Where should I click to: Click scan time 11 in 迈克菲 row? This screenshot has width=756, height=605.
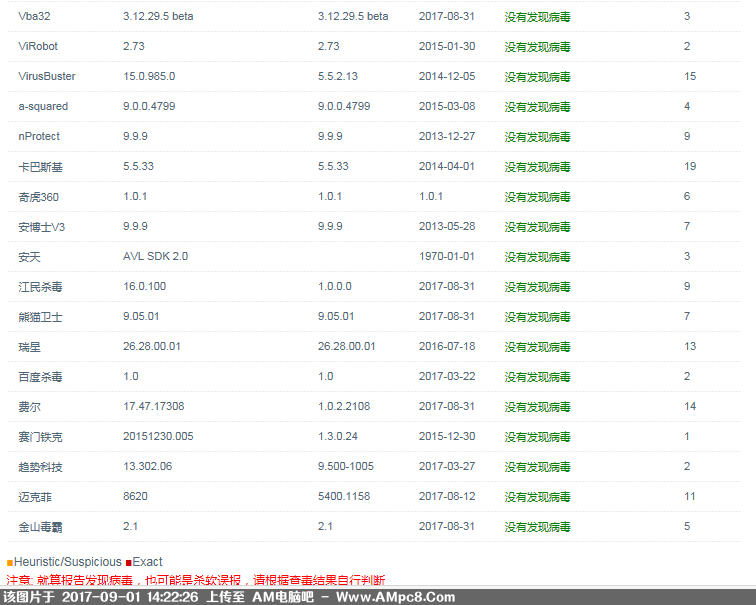(x=690, y=497)
